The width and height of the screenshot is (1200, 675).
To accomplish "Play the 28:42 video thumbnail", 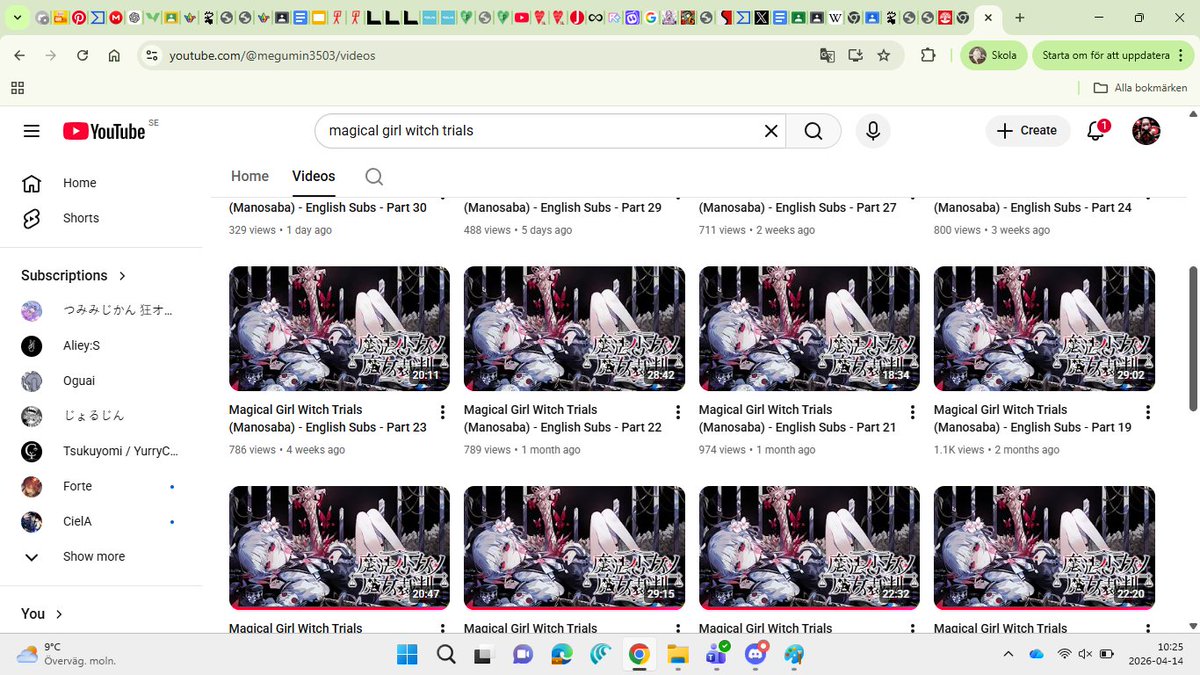I will click(x=574, y=328).
